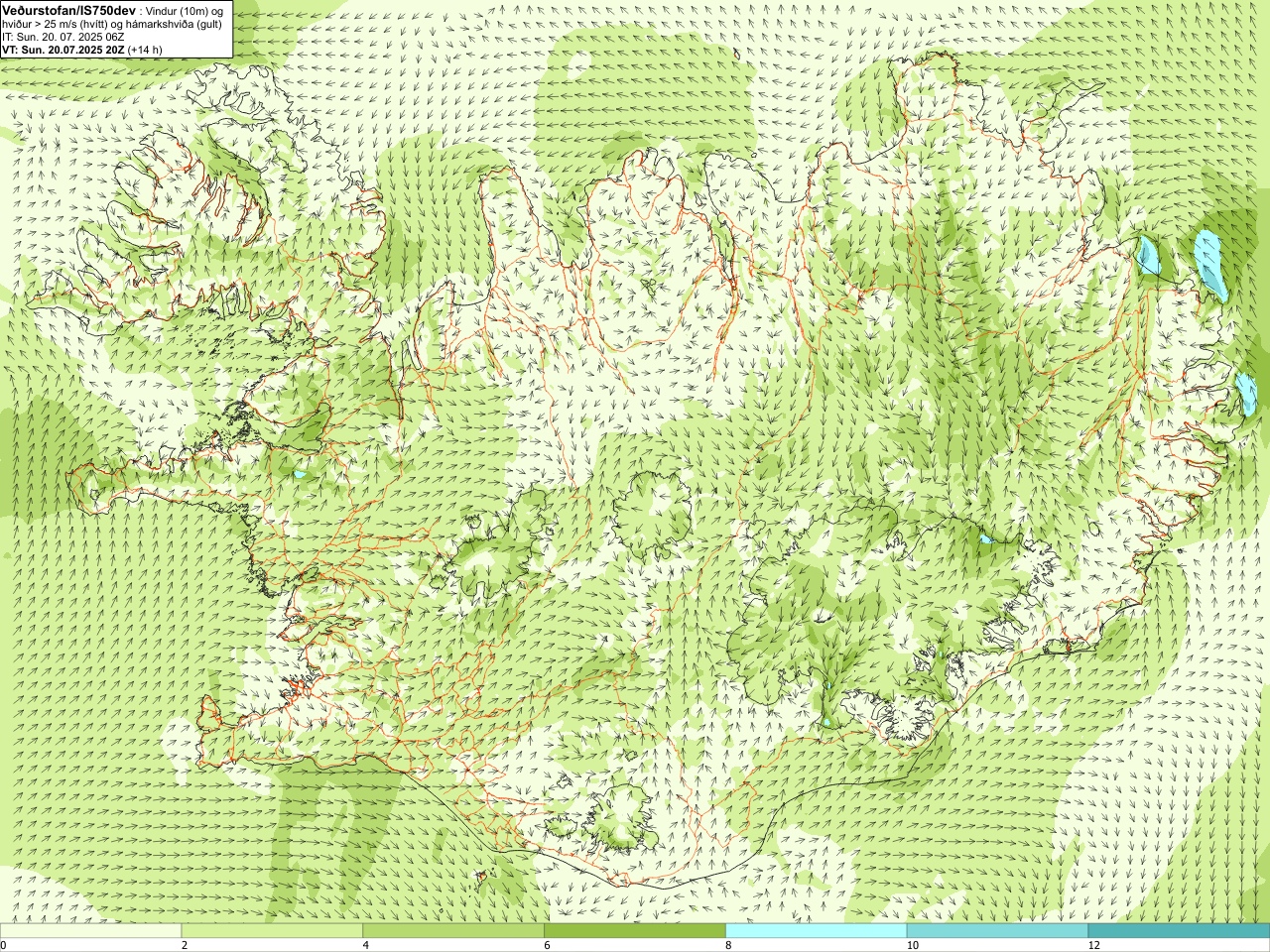Viewport: 1270px width, 952px height.
Task: Click the legend scale label '8'
Action: (x=729, y=946)
